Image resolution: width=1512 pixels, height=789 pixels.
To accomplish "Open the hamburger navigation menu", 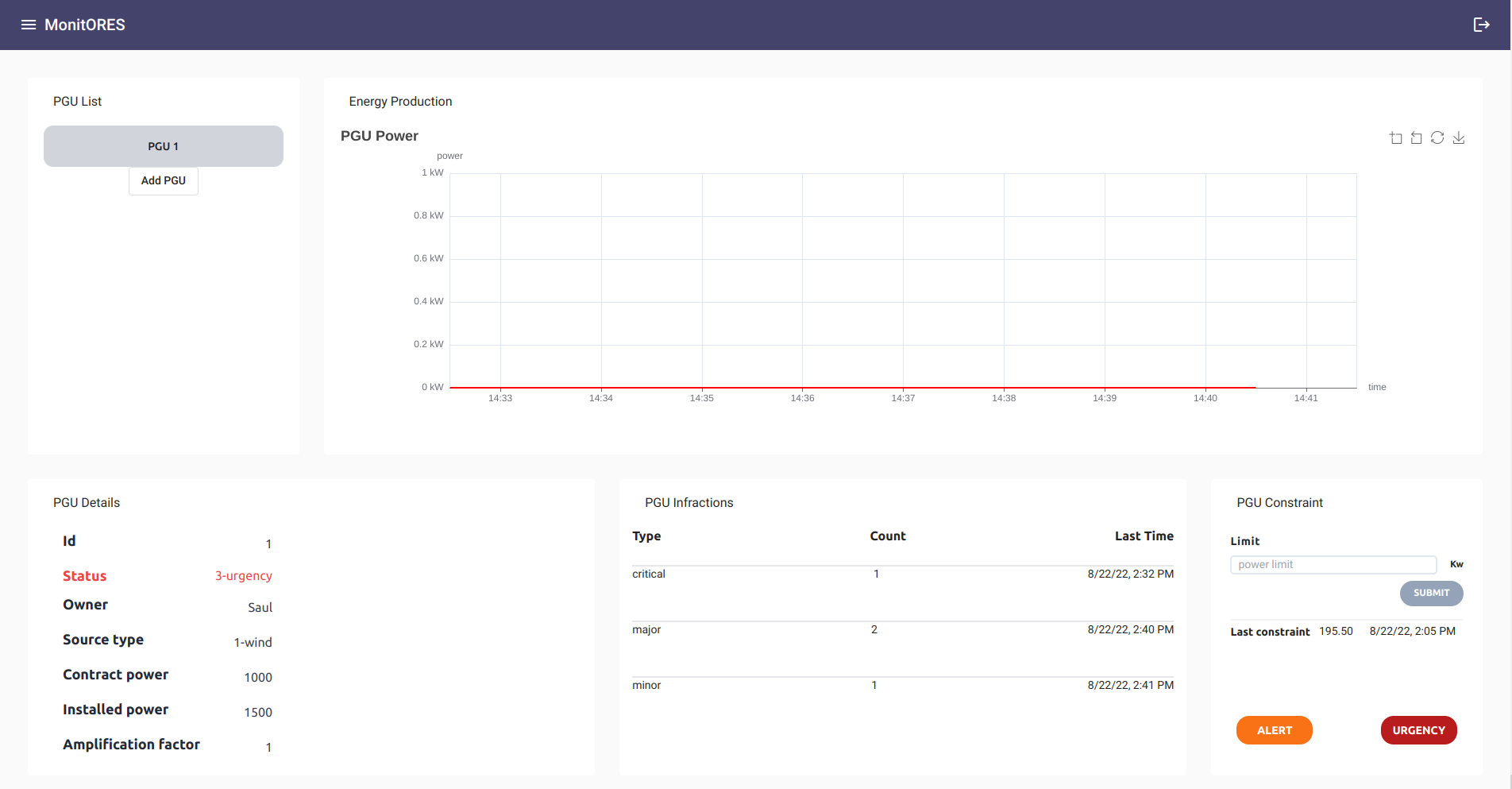I will 29,25.
